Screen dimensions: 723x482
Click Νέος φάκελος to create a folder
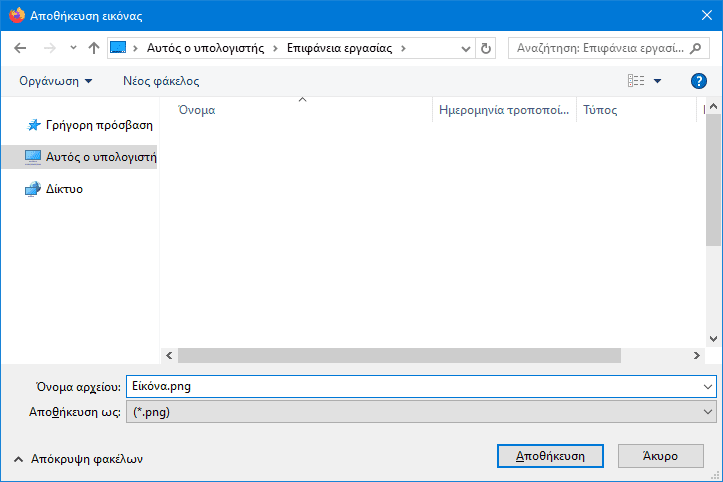pos(161,81)
